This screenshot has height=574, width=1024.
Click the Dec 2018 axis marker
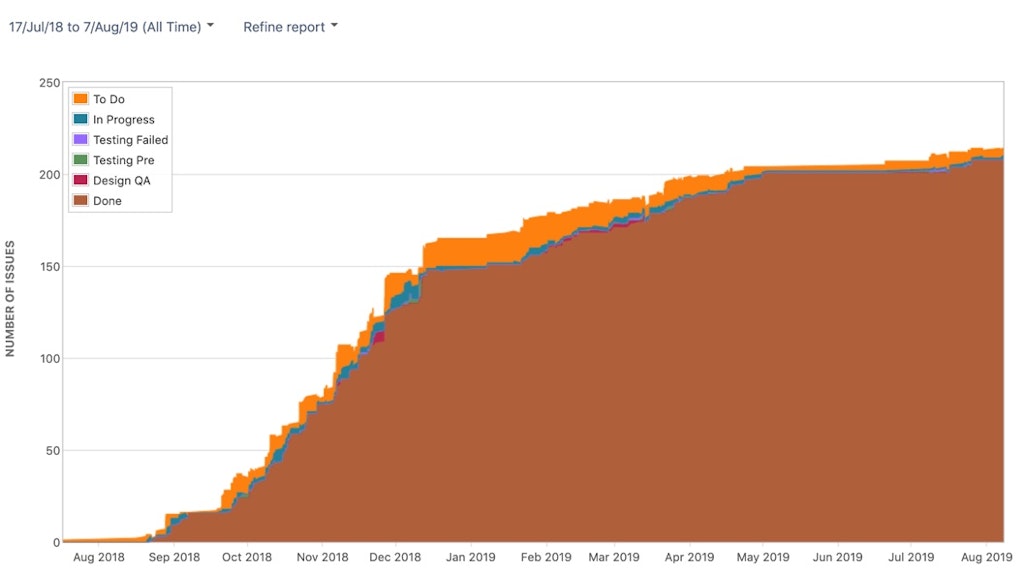[395, 557]
